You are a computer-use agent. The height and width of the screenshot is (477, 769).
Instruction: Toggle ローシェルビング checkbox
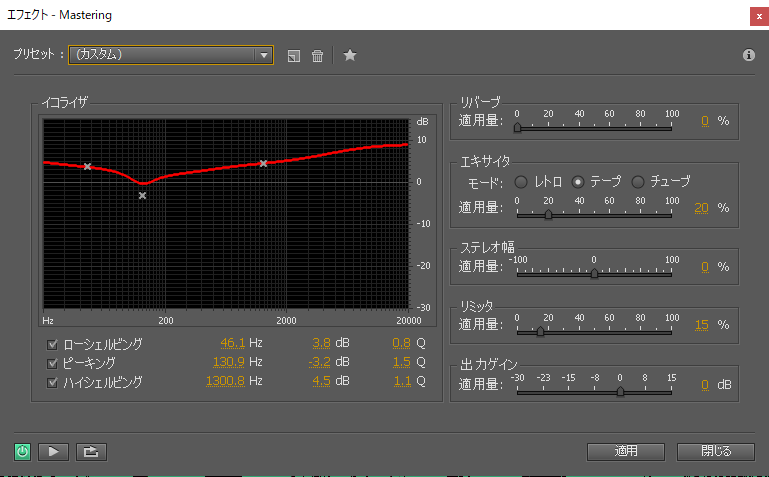pyautogui.click(x=52, y=345)
